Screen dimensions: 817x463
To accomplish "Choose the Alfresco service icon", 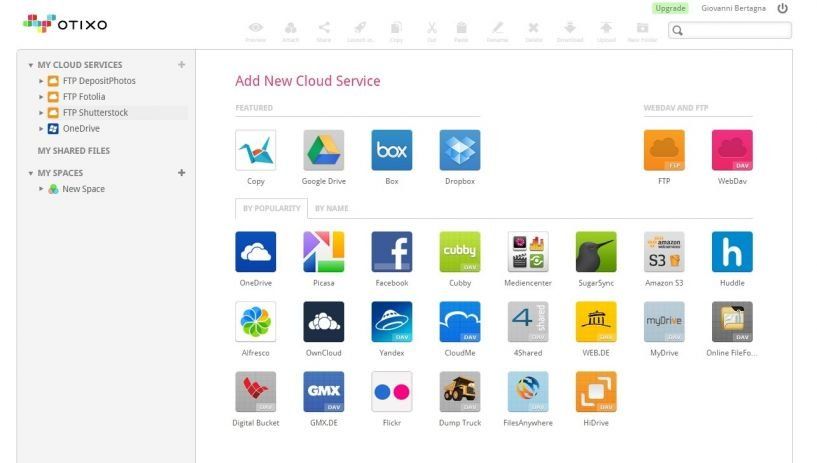I will point(255,321).
